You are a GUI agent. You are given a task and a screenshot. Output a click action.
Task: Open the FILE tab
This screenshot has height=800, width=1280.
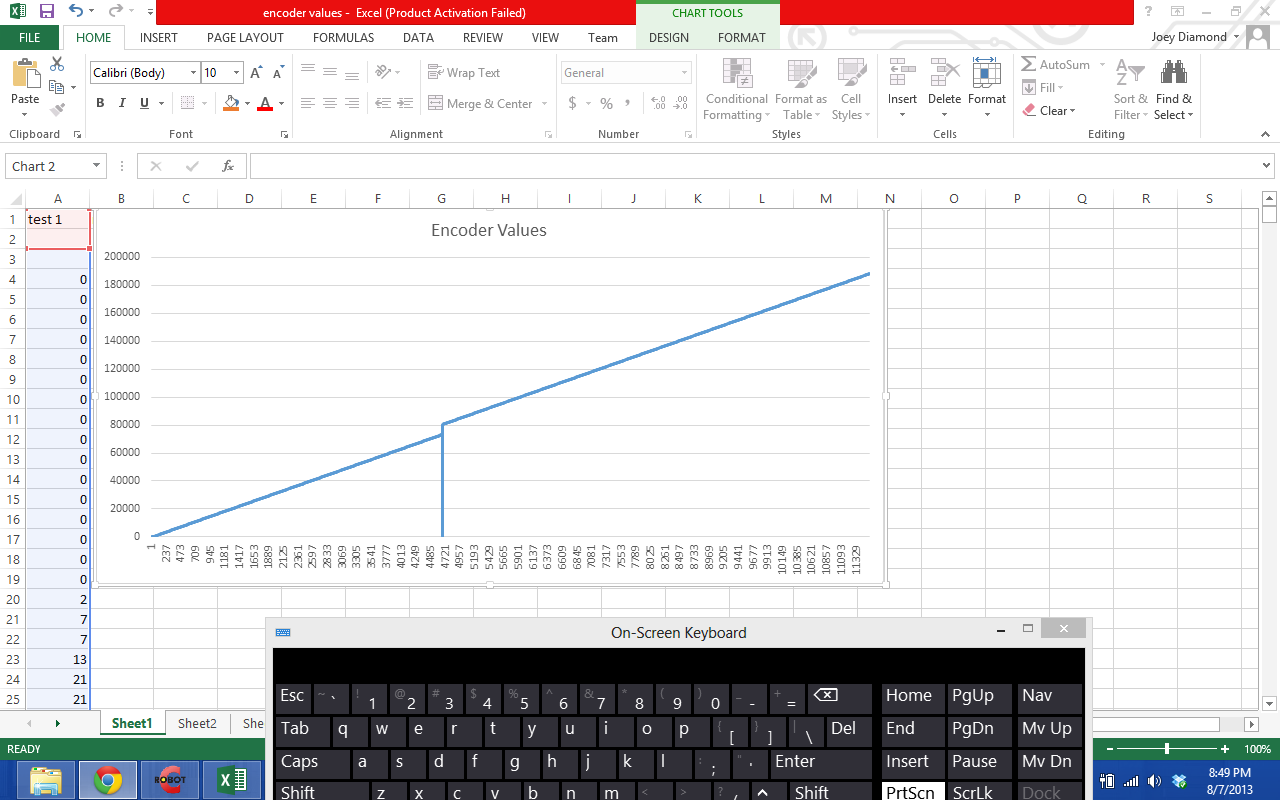click(x=30, y=37)
